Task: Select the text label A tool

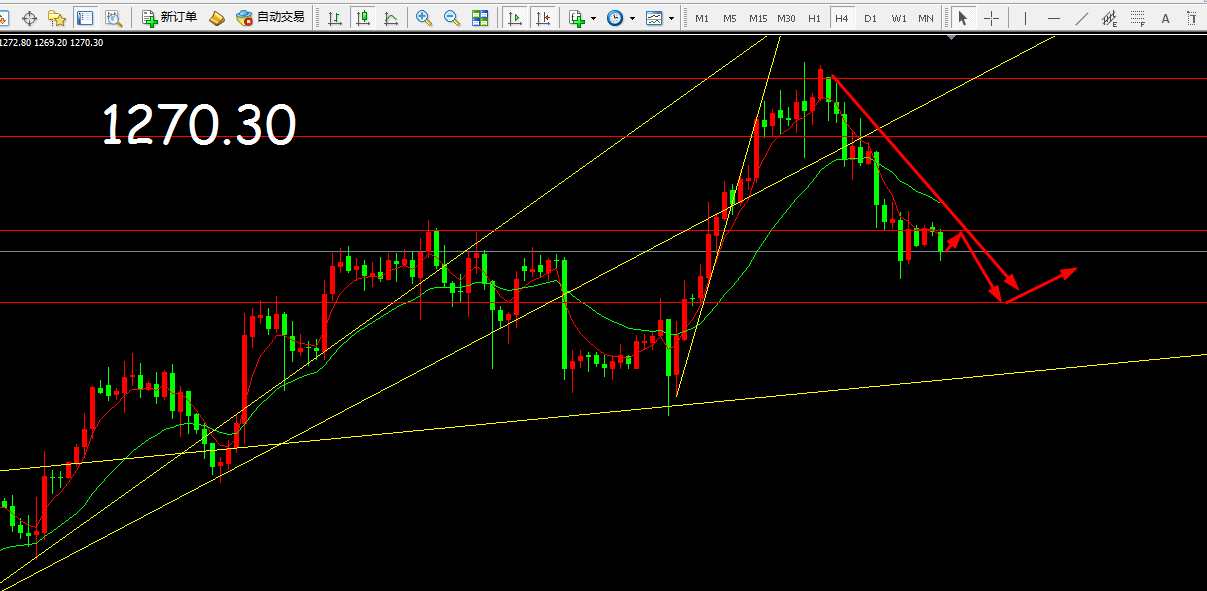Action: point(1166,18)
